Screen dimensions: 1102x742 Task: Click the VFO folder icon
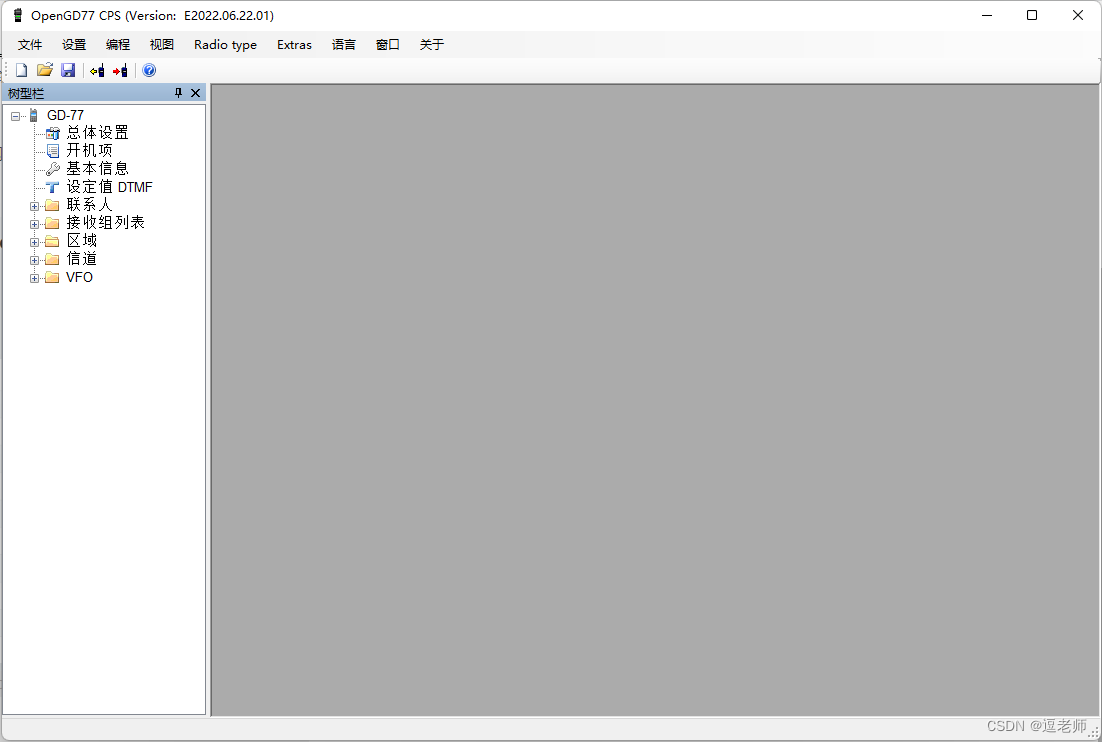pyautogui.click(x=52, y=278)
